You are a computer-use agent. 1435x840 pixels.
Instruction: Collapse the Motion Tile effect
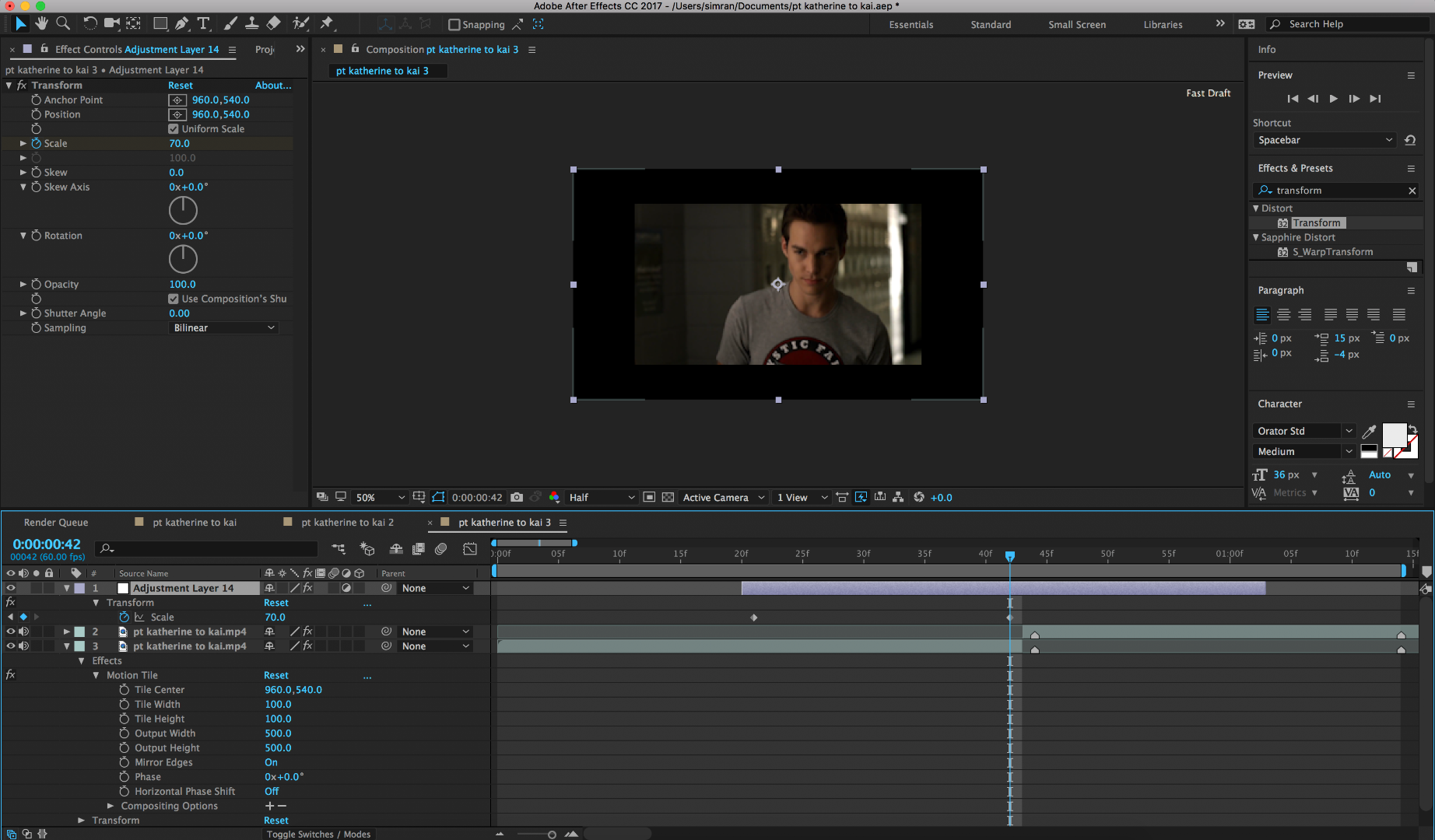coord(96,674)
